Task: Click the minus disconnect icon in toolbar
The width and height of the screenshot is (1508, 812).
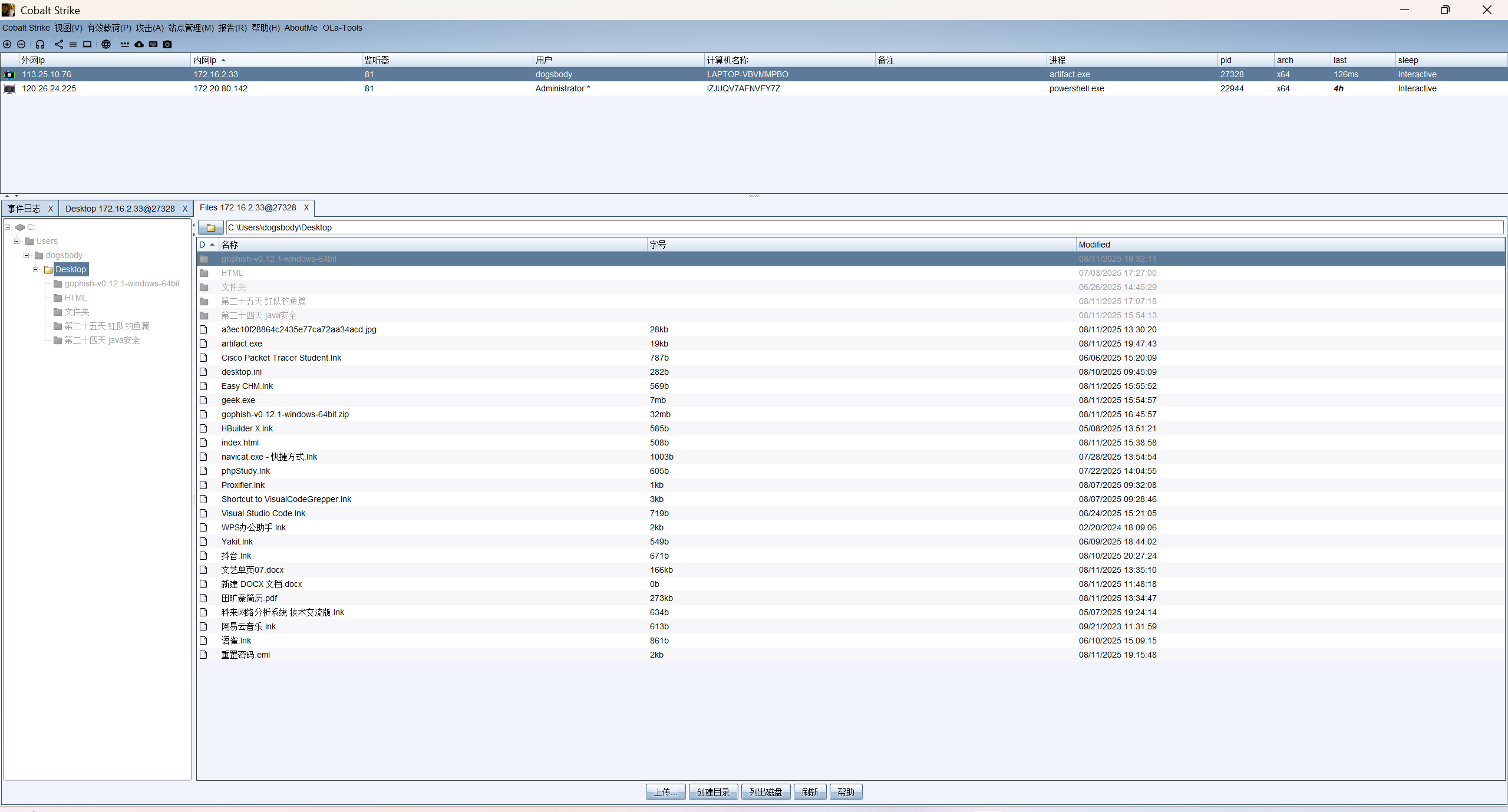Action: point(21,44)
